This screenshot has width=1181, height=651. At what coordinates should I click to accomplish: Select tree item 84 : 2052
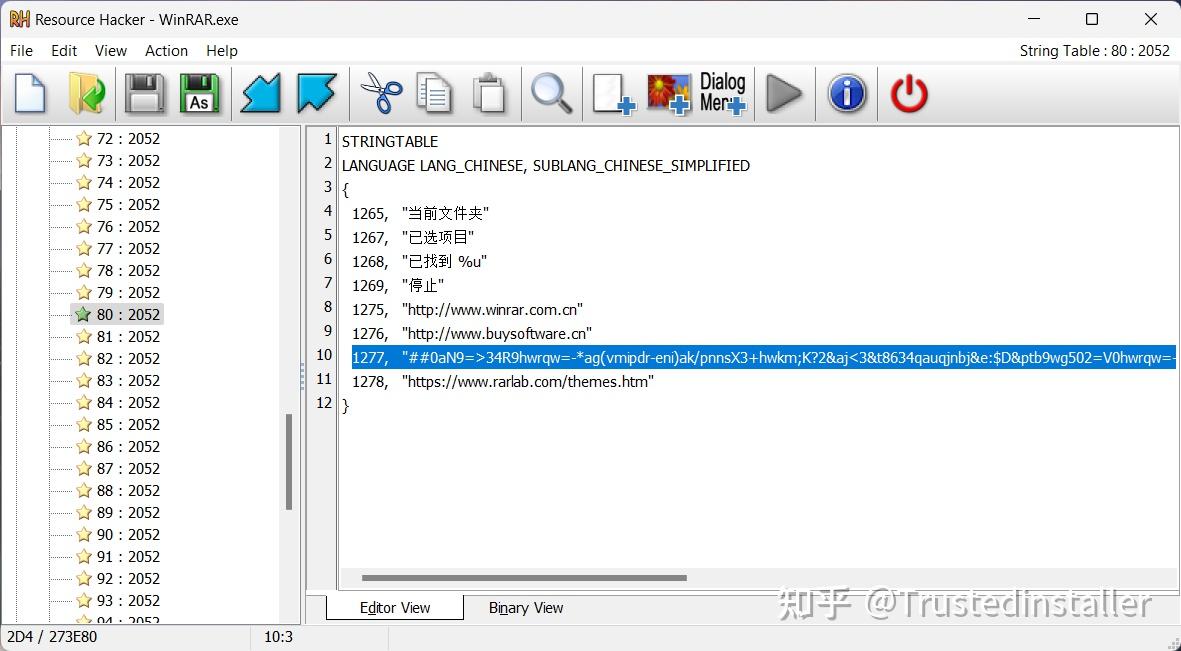128,402
